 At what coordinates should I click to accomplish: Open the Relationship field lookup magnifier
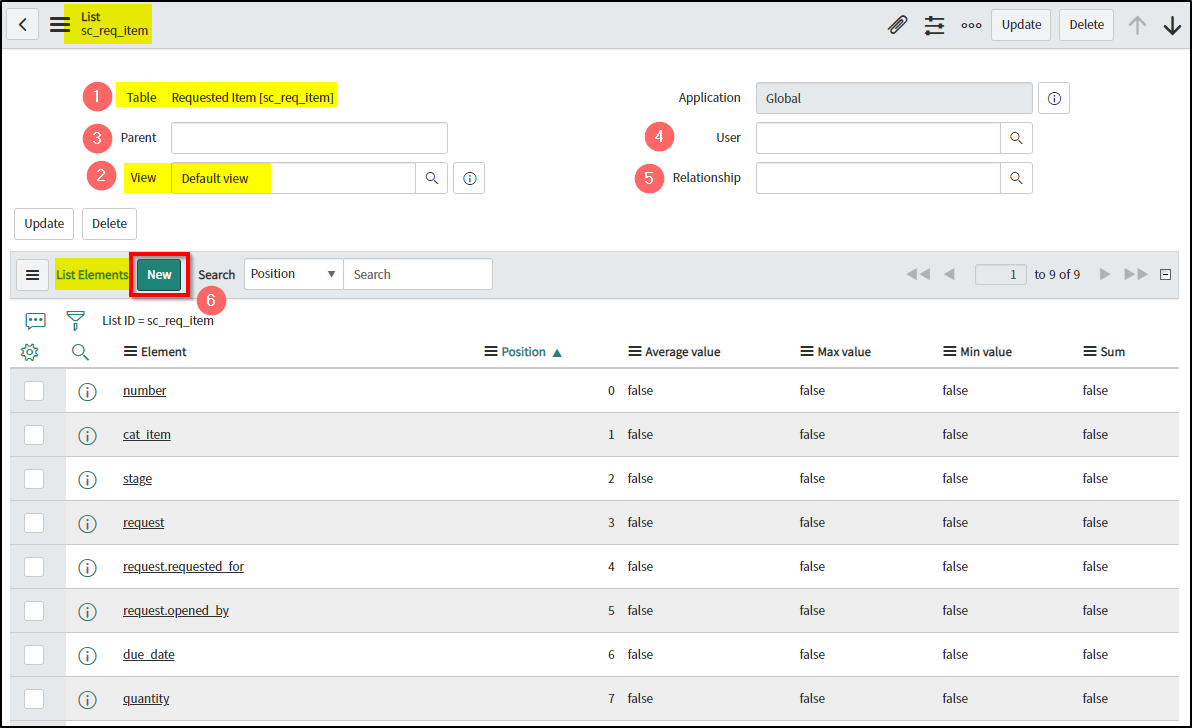1016,177
